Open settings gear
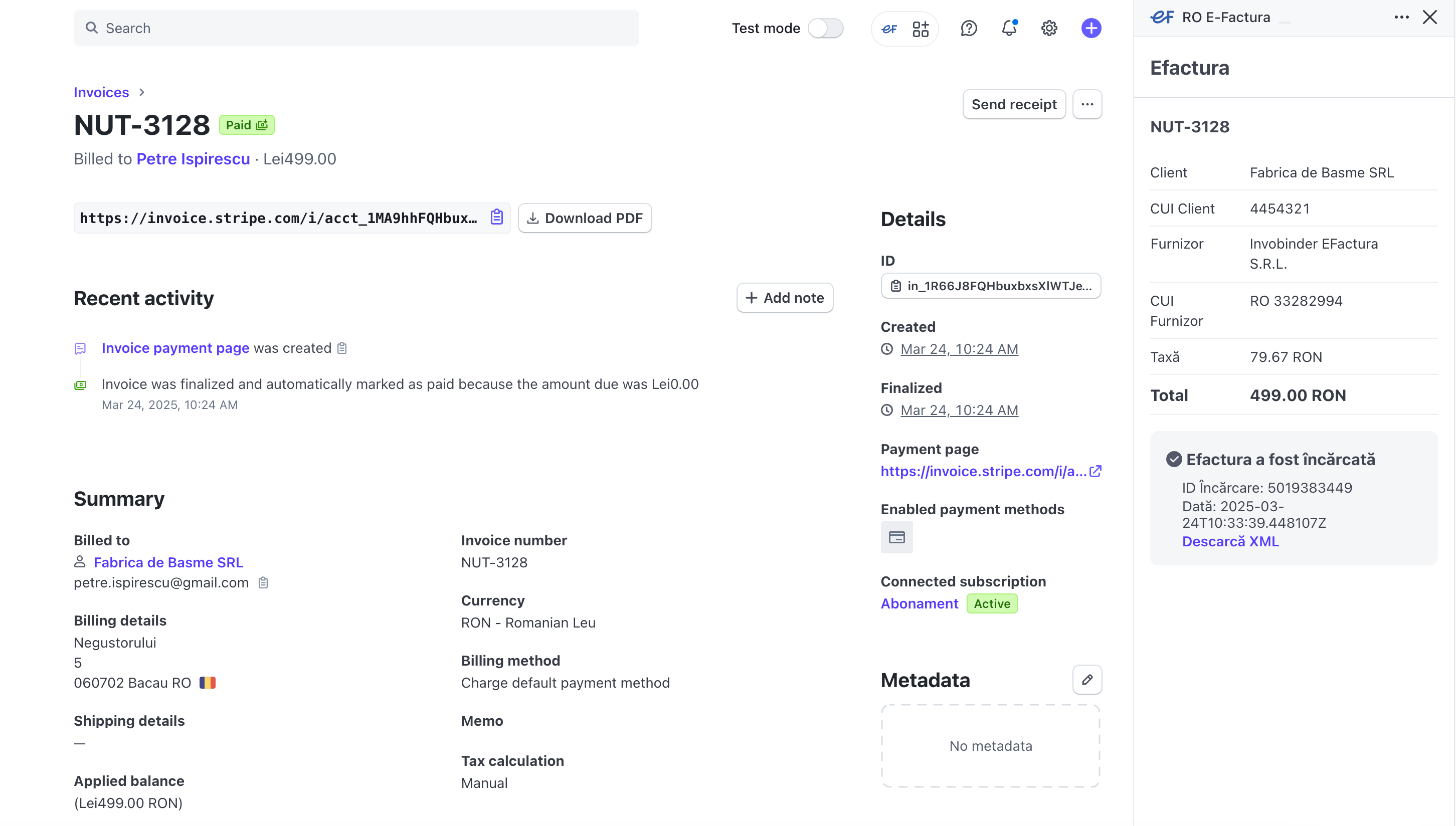1456x826 pixels. coord(1049,29)
